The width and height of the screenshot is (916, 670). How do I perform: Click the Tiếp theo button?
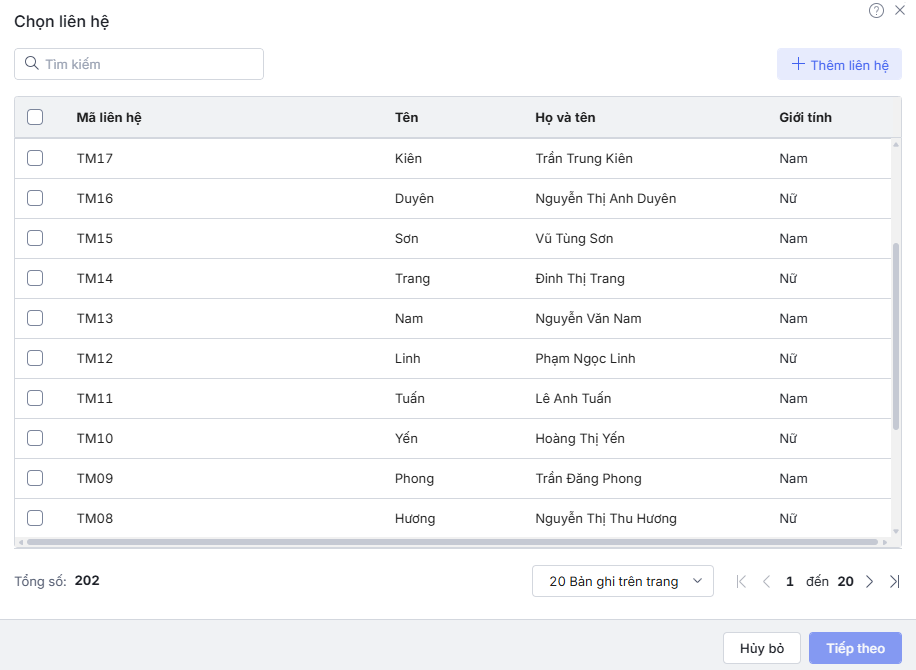855,648
